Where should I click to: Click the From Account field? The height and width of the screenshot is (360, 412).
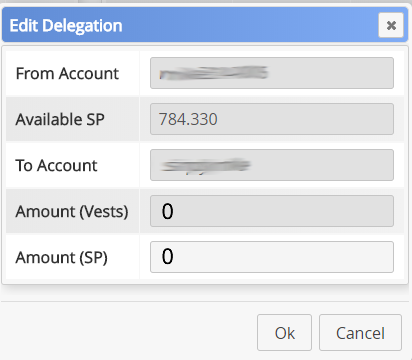click(x=272, y=73)
